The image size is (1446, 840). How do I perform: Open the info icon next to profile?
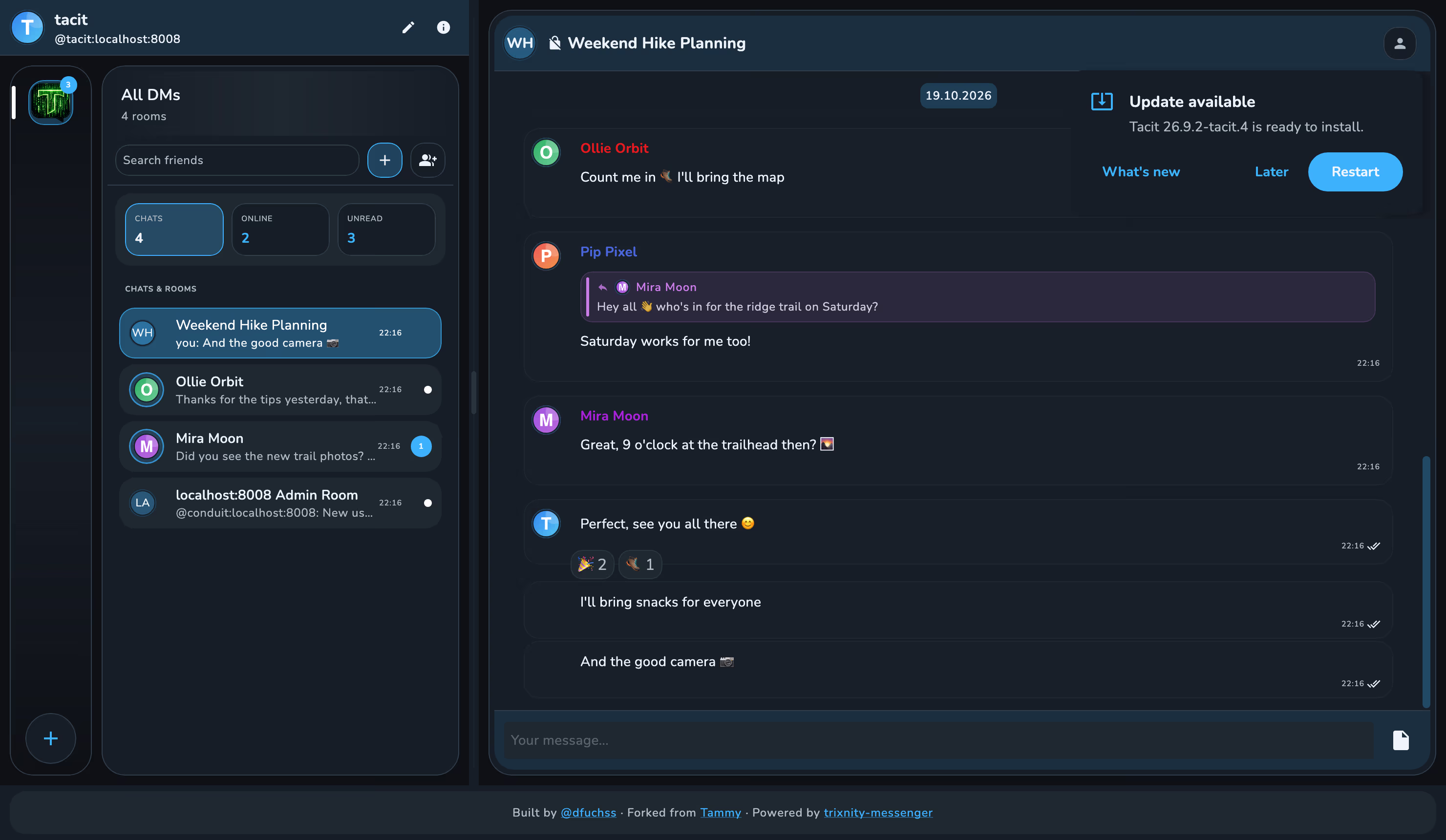point(443,27)
